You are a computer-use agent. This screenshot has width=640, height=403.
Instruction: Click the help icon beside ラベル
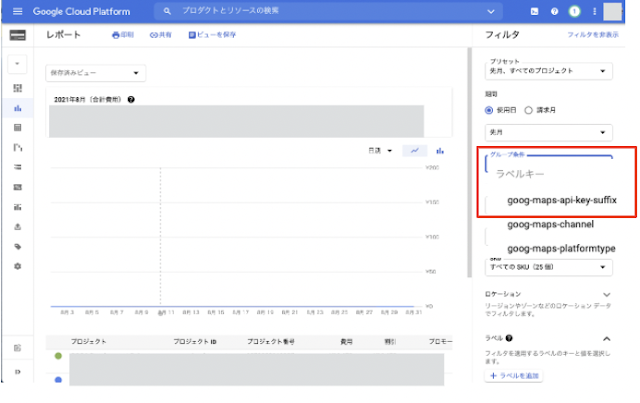(x=509, y=338)
